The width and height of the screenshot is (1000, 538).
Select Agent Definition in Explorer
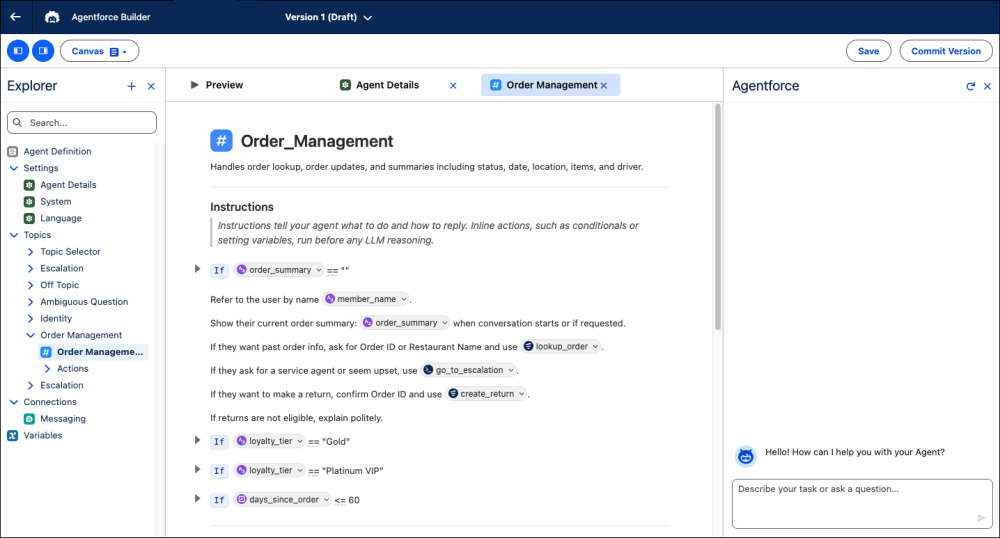[x=57, y=151]
